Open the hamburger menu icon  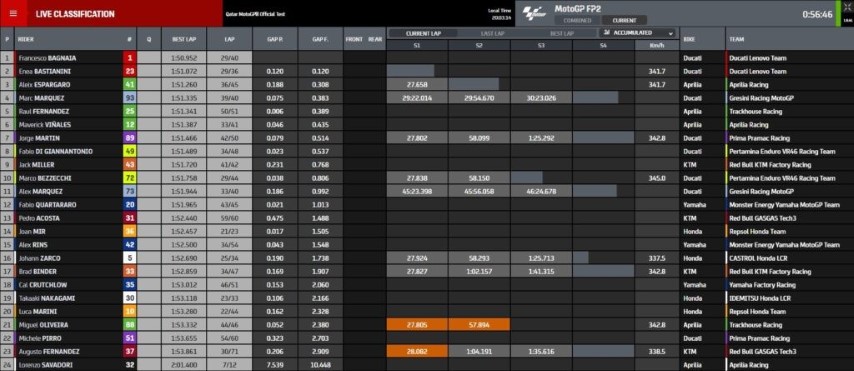tap(13, 14)
